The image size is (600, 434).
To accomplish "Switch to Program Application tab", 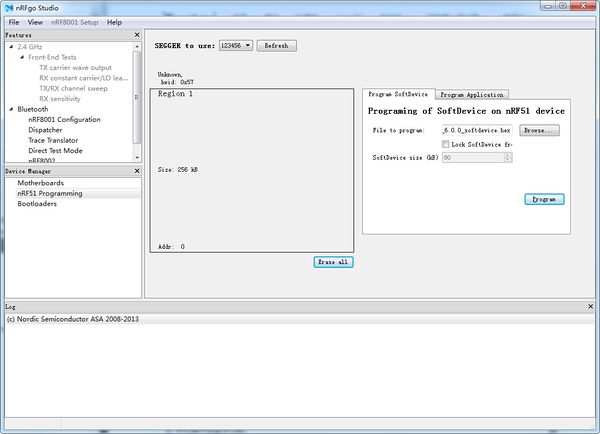I will [472, 95].
